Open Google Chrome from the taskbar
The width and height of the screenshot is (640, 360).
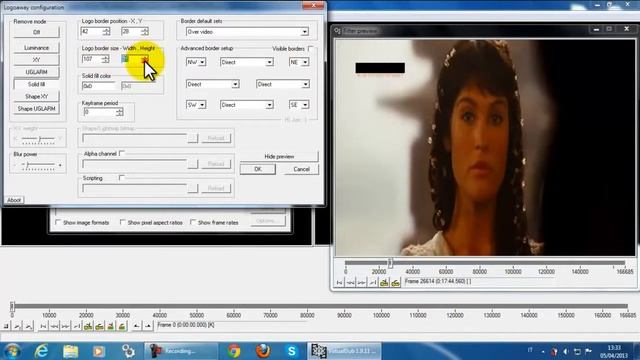(x=234, y=351)
